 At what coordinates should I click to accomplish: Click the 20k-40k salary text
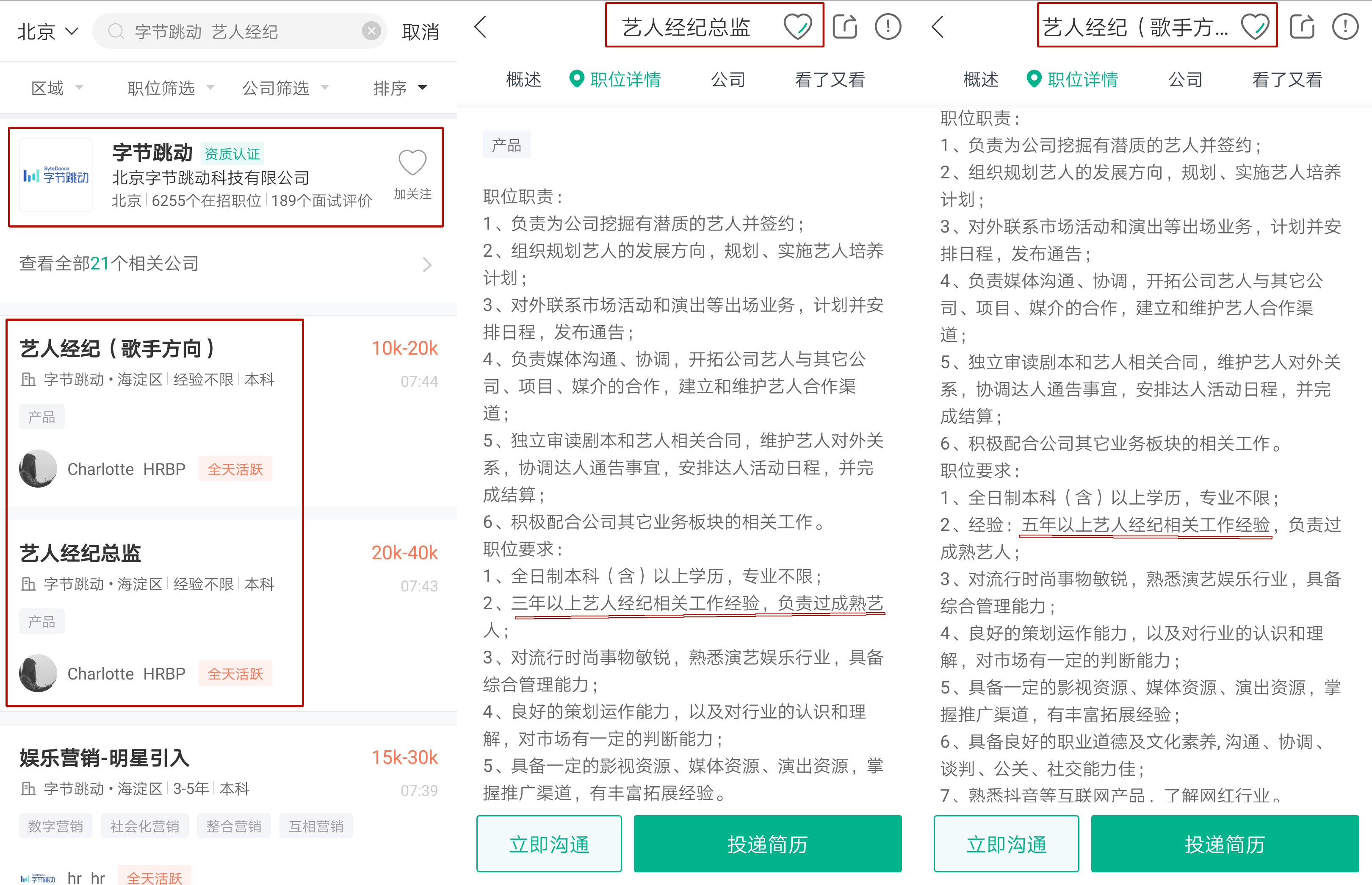click(x=404, y=552)
